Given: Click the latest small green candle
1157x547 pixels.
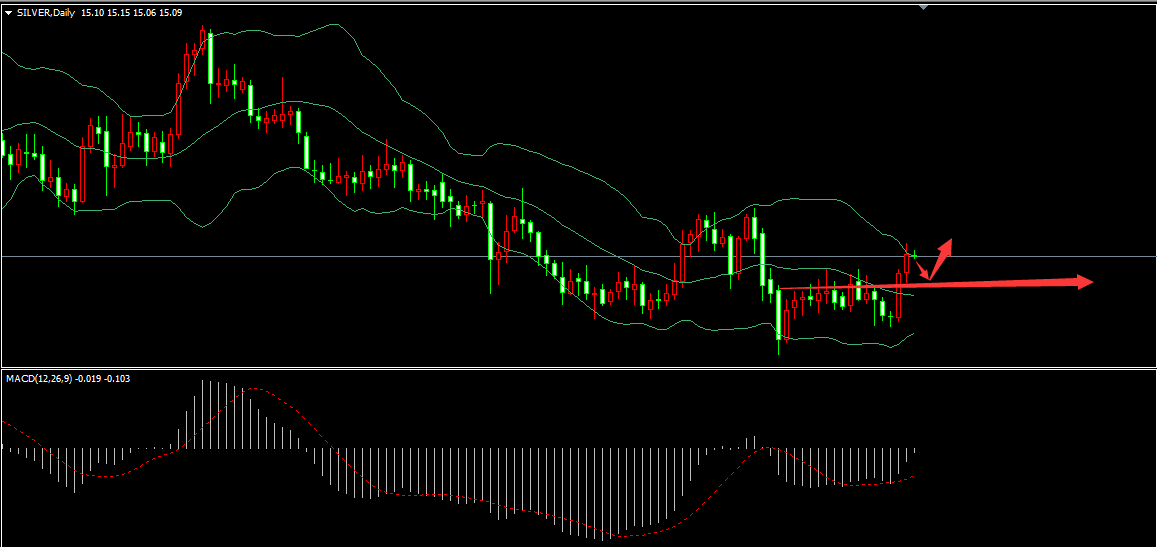Looking at the screenshot, I should tap(915, 256).
